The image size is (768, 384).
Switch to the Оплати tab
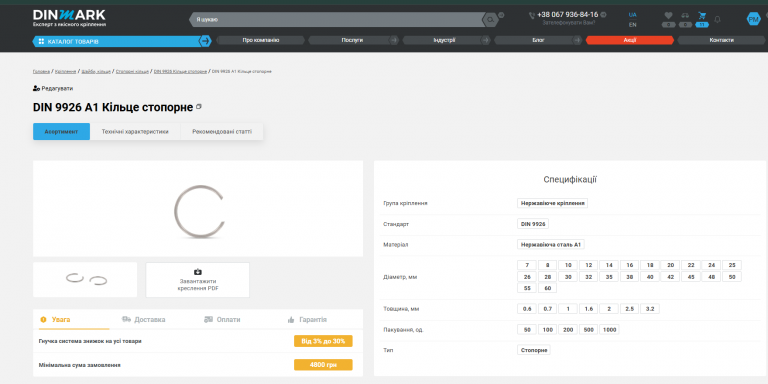point(222,320)
